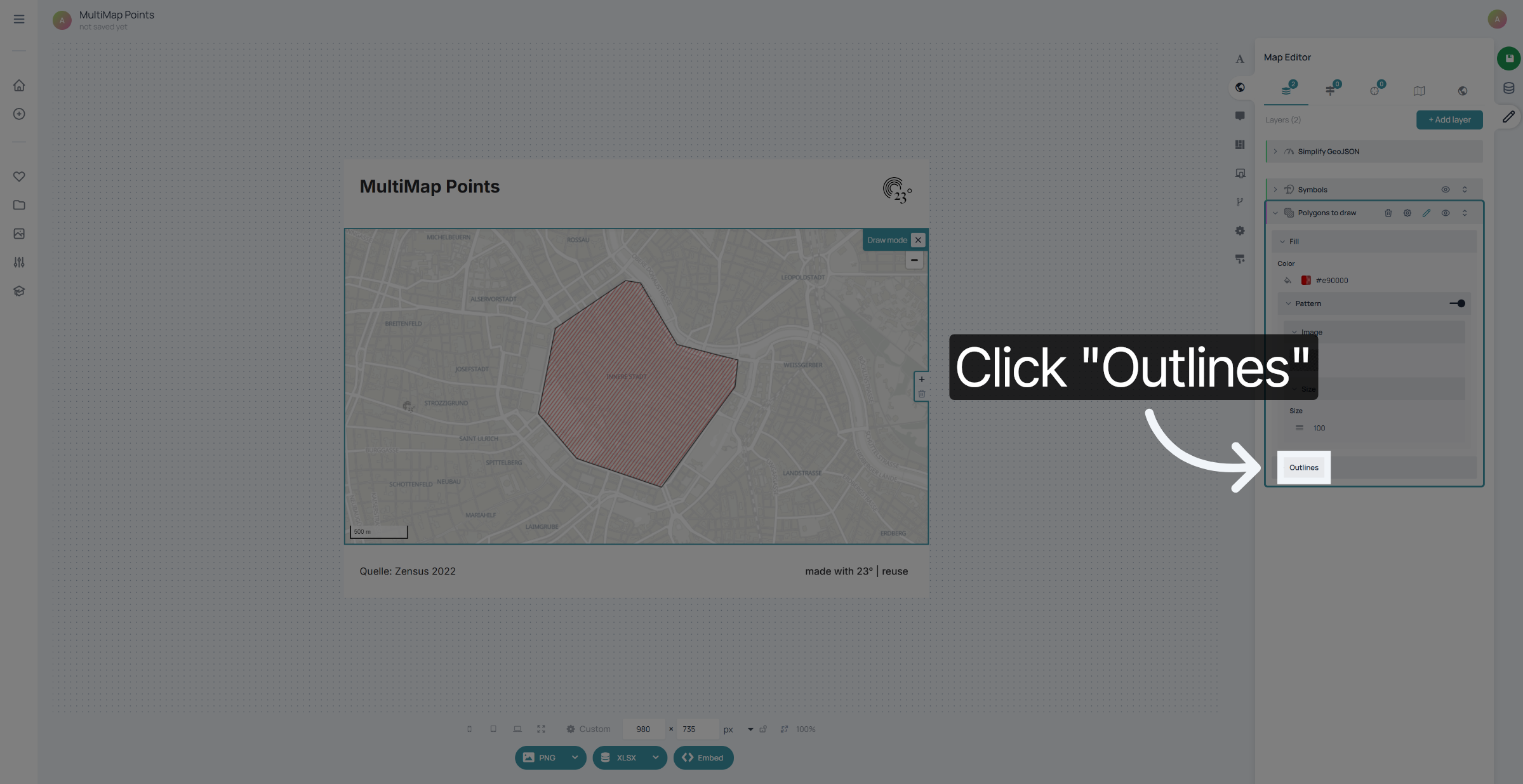Viewport: 1523px width, 784px height.
Task: Toggle the Pattern switch
Action: pyautogui.click(x=1457, y=303)
